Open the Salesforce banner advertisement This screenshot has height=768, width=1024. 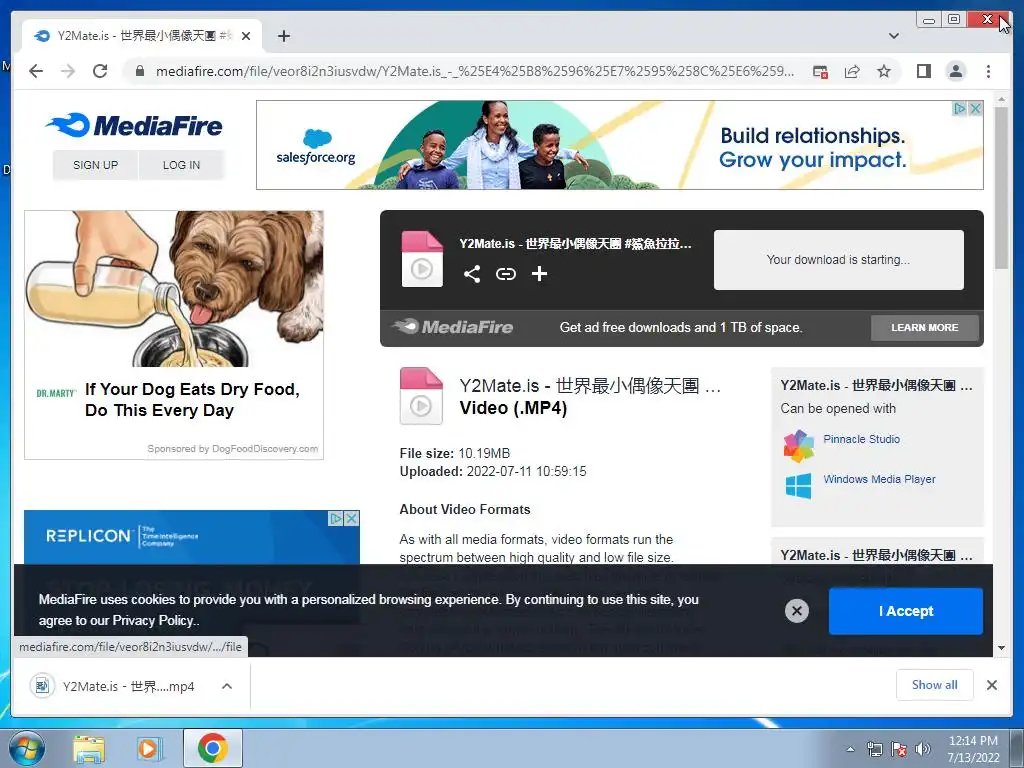pyautogui.click(x=619, y=145)
